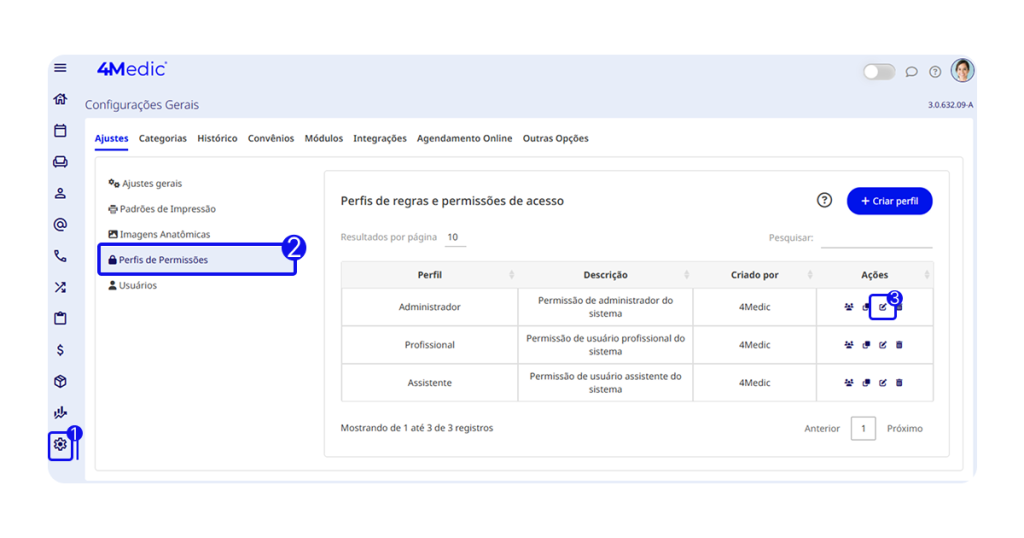
Task: Duplicate the Profissional profile
Action: click(x=866, y=345)
